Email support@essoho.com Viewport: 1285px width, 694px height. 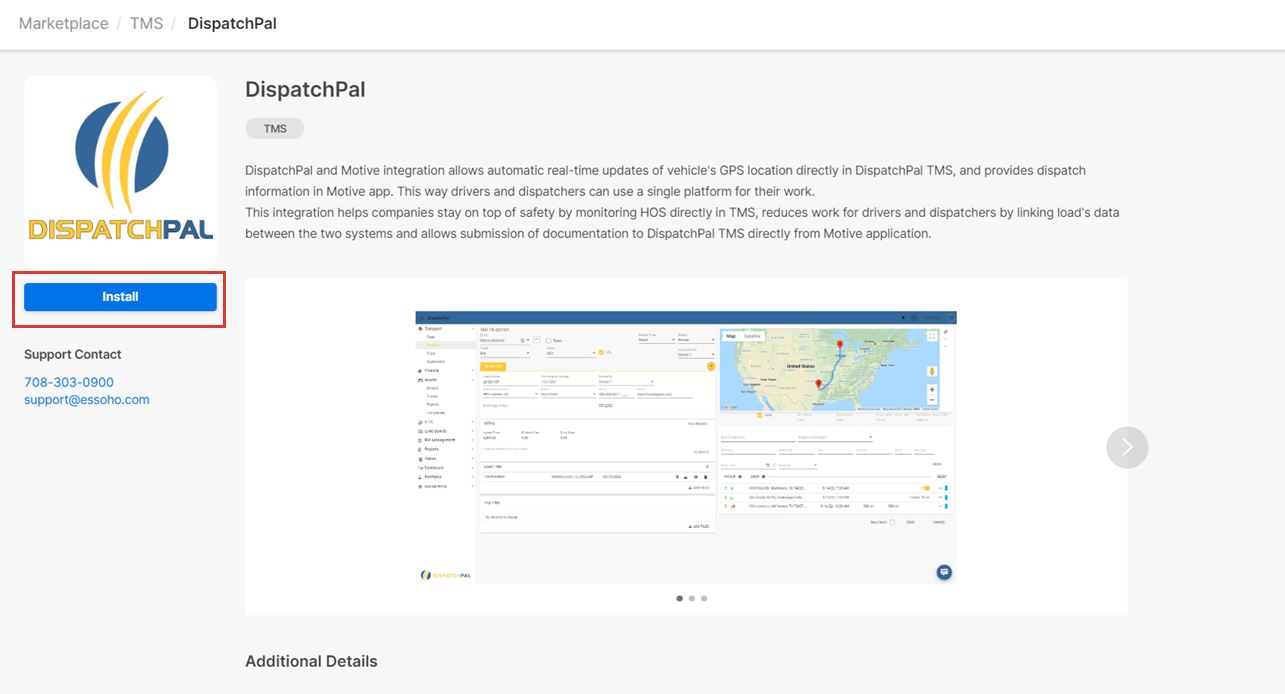coord(87,399)
